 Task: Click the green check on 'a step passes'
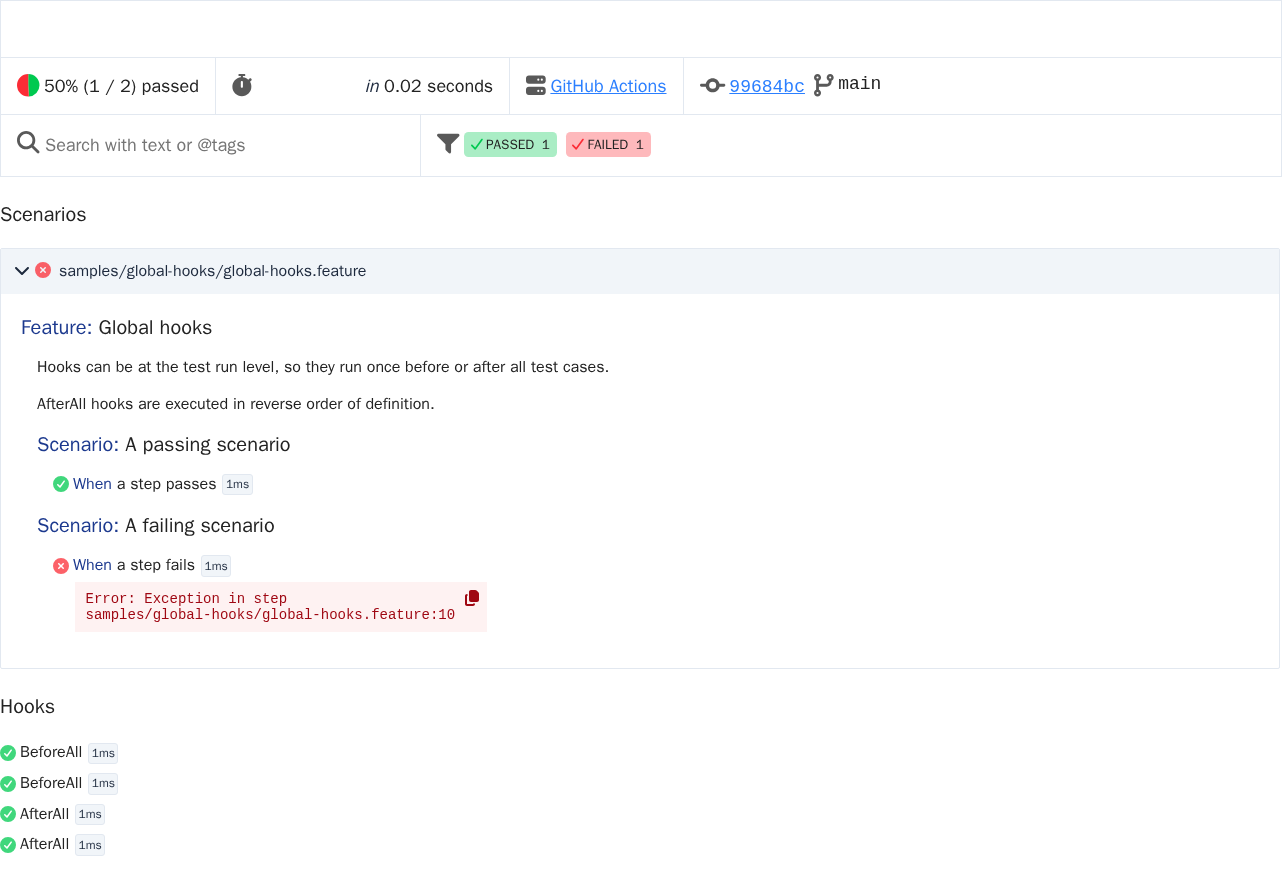[61, 485]
